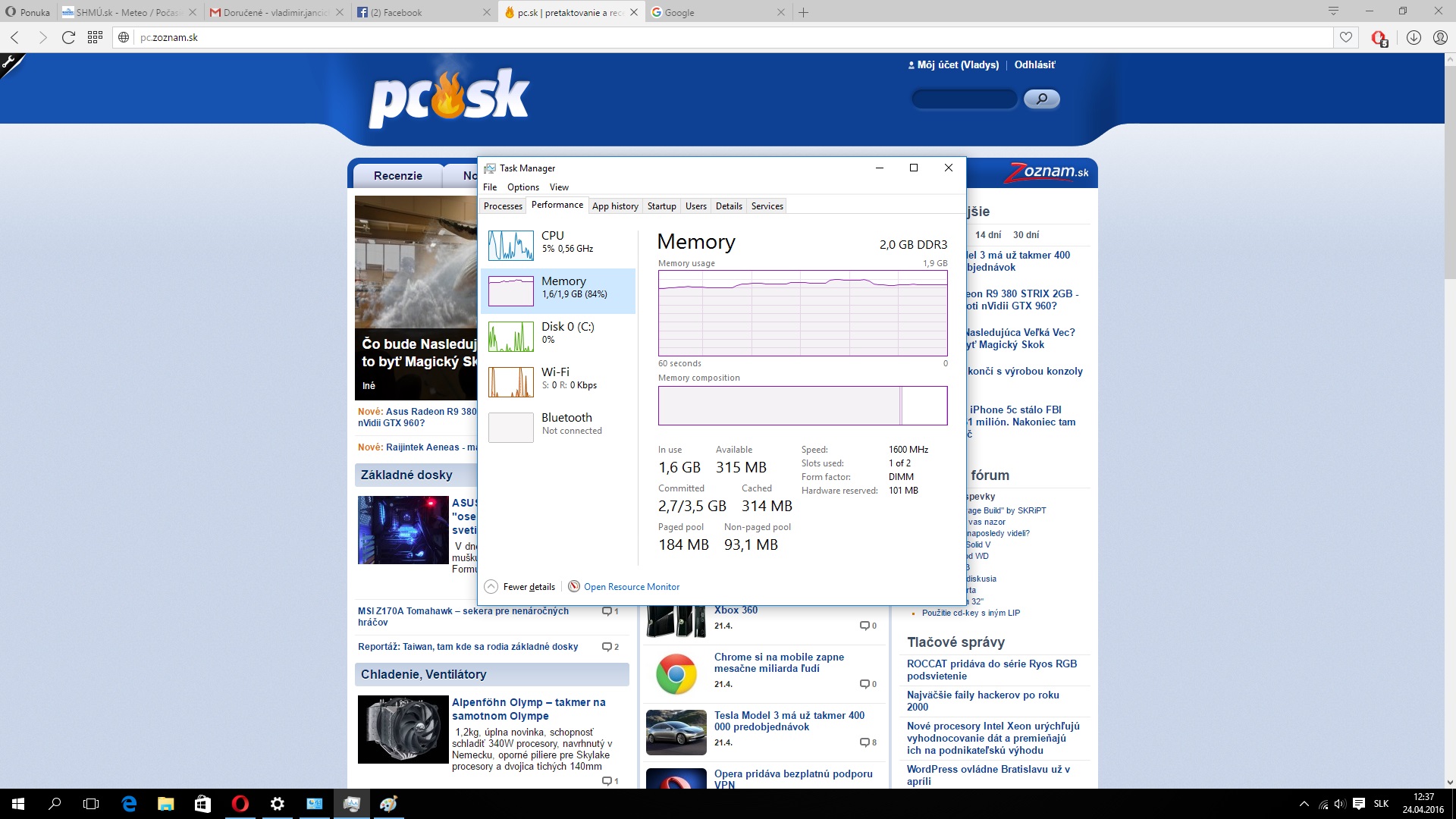The height and width of the screenshot is (819, 1456).
Task: Click the browser Back arrow
Action: pos(15,37)
